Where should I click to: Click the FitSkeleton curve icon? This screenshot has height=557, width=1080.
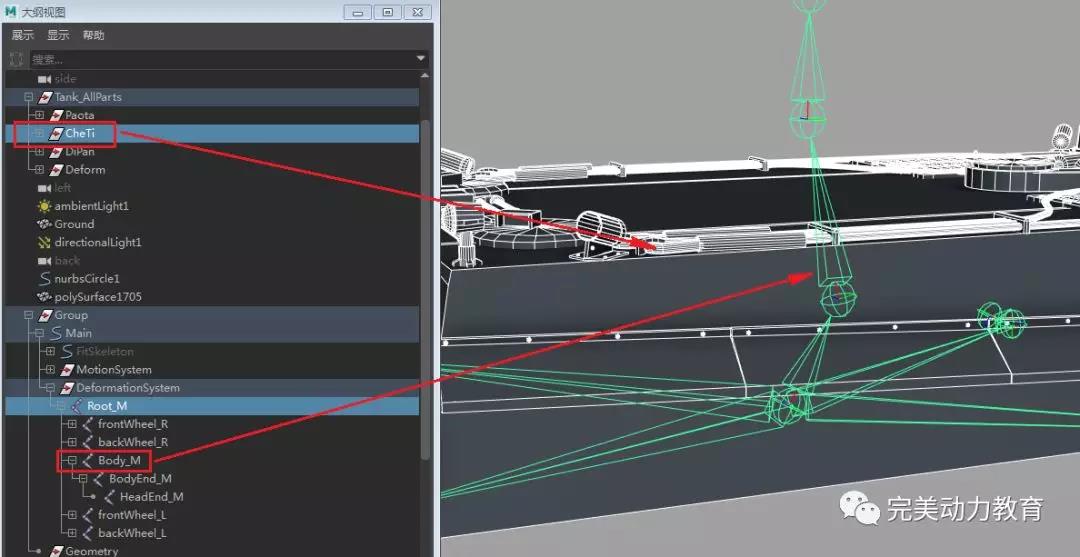[67, 351]
